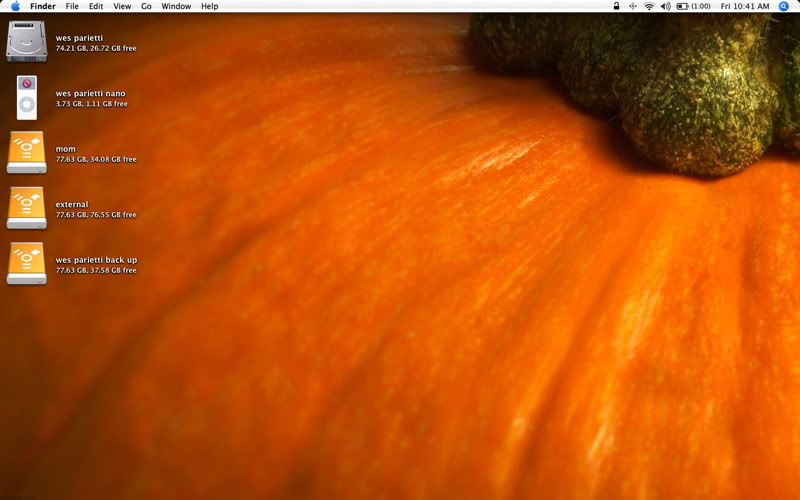Image resolution: width=800 pixels, height=500 pixels.
Task: Open the View menu
Action: [122, 6]
